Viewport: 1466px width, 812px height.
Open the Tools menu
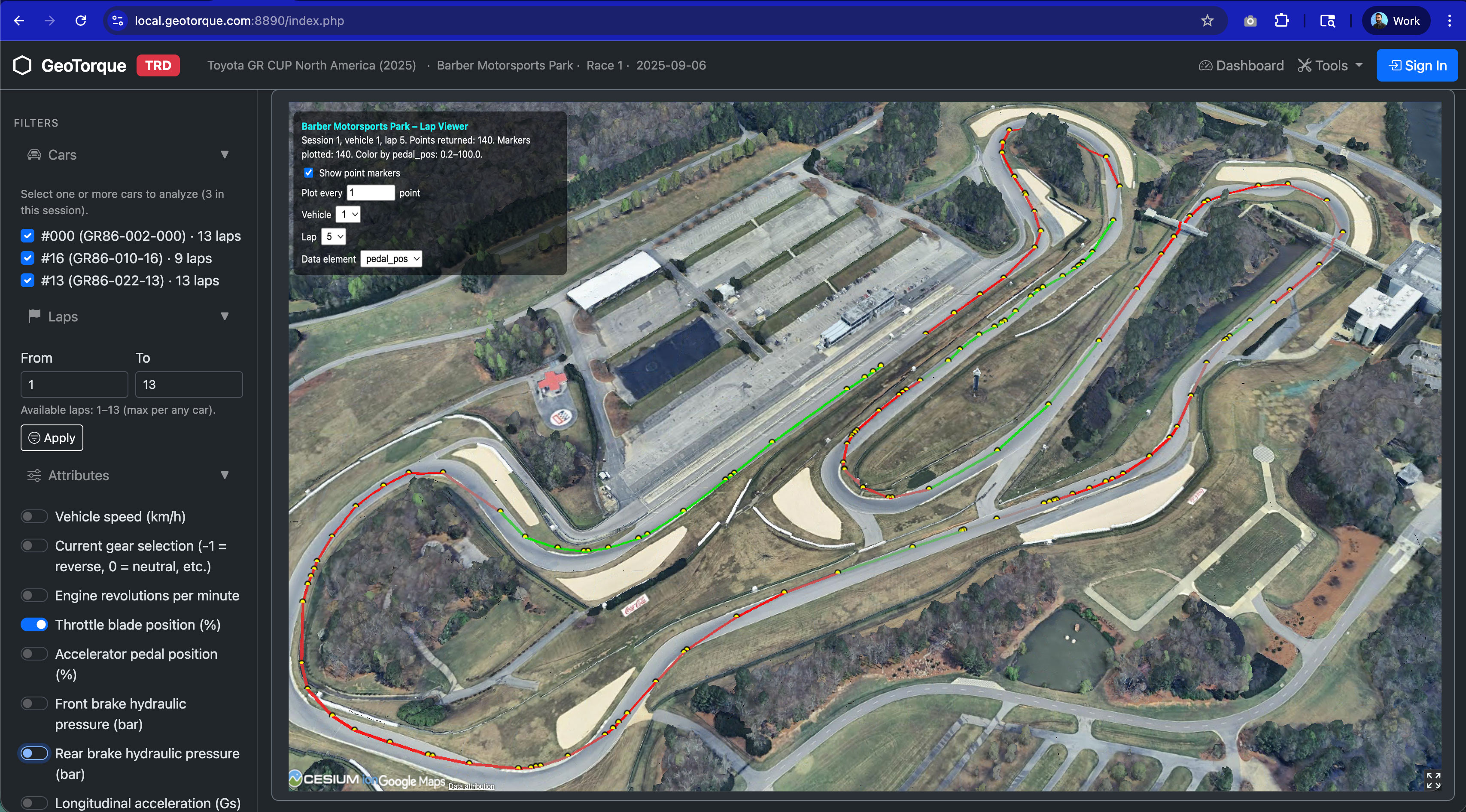[1330, 65]
